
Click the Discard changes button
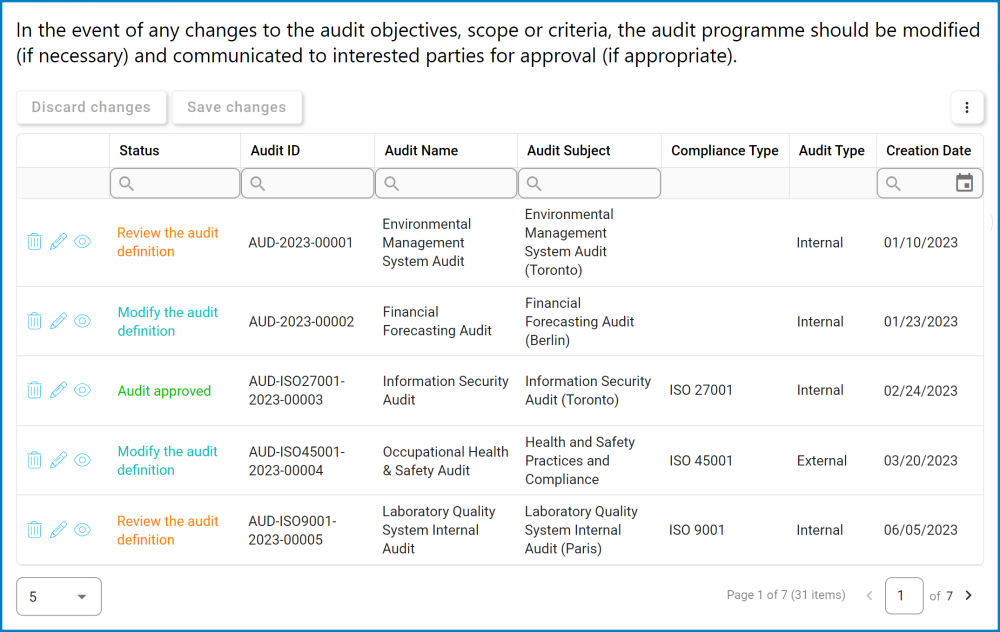tap(91, 107)
